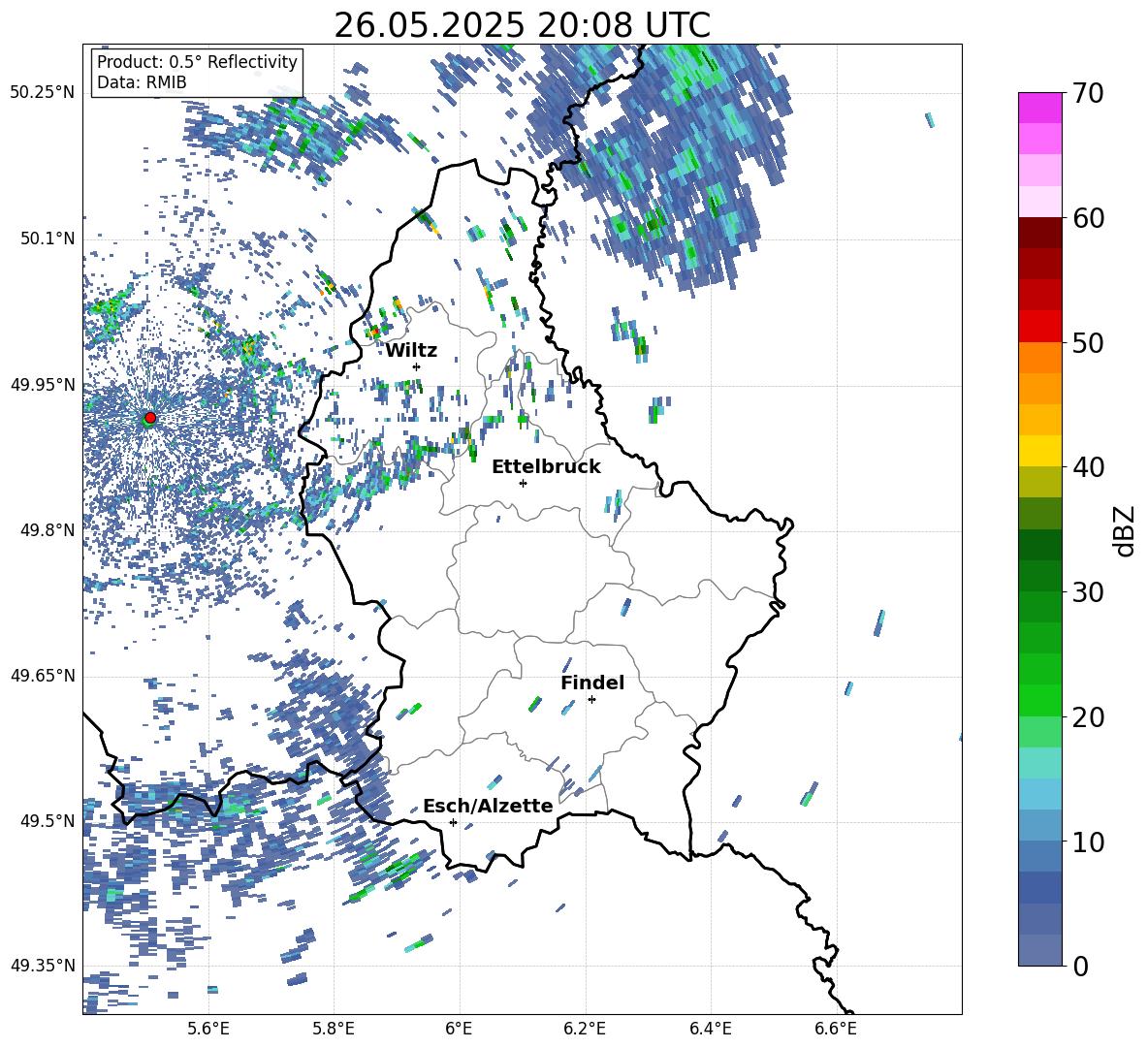The width and height of the screenshot is (1148, 1048).
Task: Click the 10 dBZ colorbar tick label
Action: click(x=1088, y=842)
